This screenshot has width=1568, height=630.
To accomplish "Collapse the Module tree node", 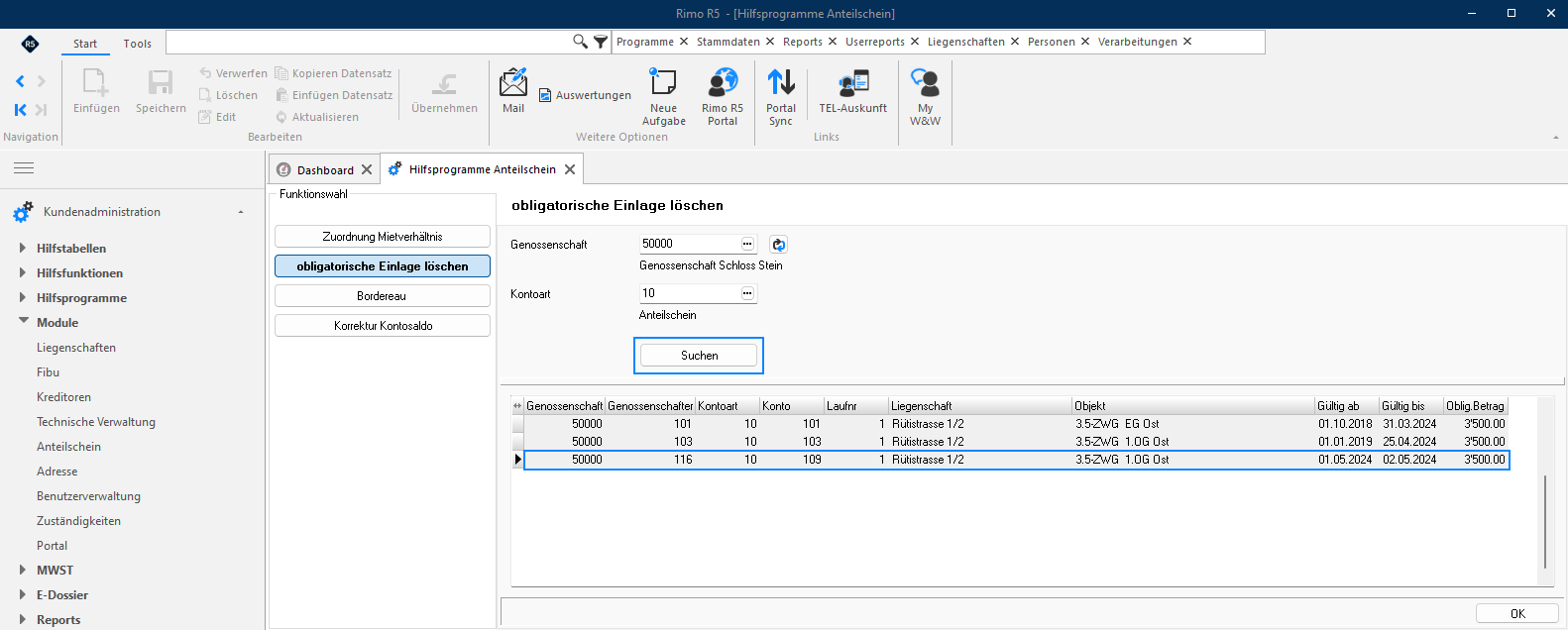I will click(x=23, y=322).
